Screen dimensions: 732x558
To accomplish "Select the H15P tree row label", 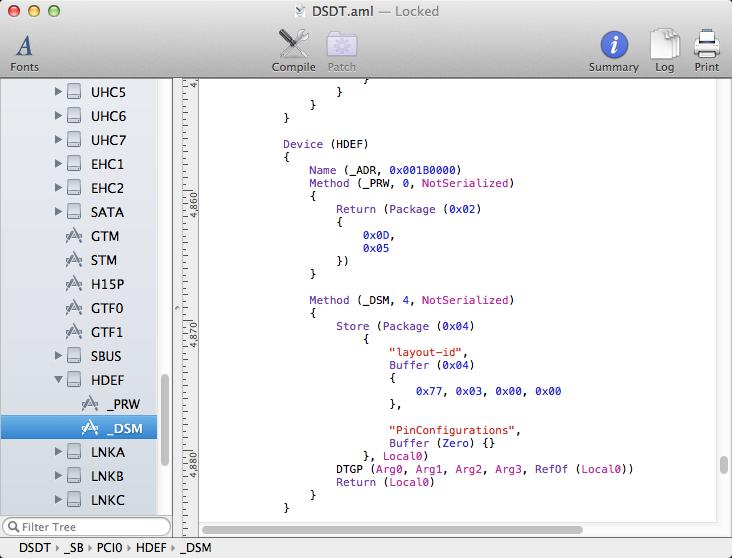I will coord(107,284).
